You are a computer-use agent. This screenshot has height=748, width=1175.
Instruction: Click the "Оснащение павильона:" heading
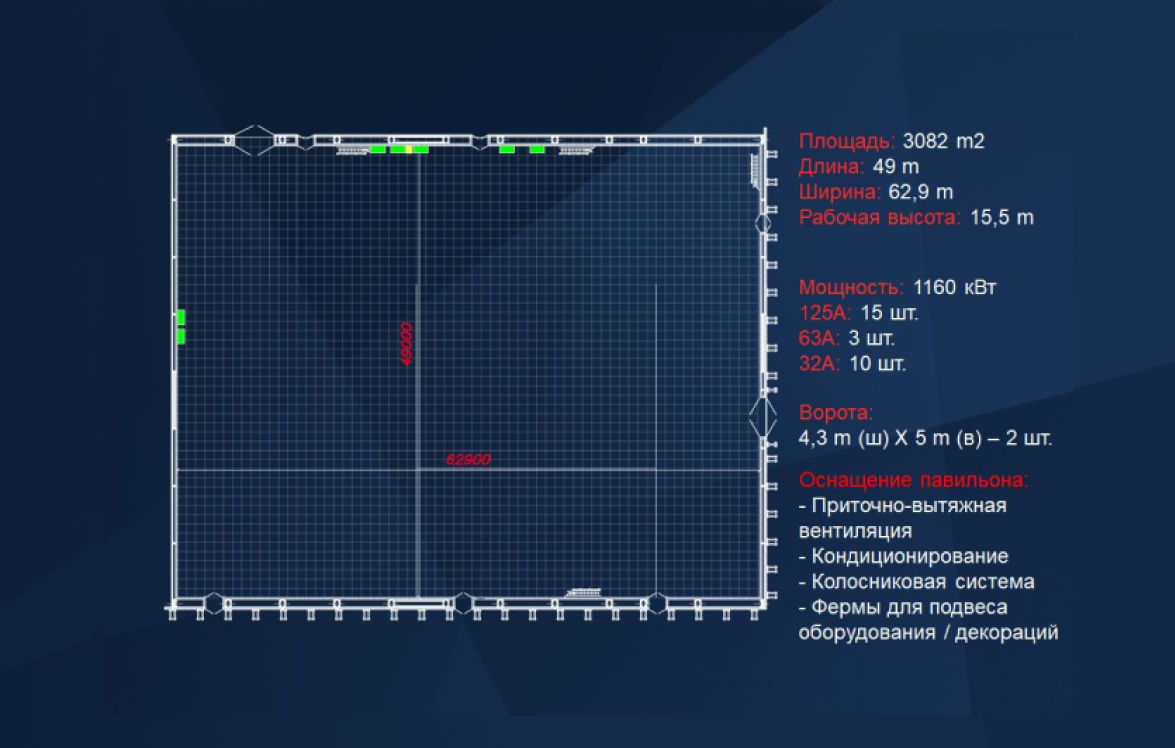pos(913,480)
